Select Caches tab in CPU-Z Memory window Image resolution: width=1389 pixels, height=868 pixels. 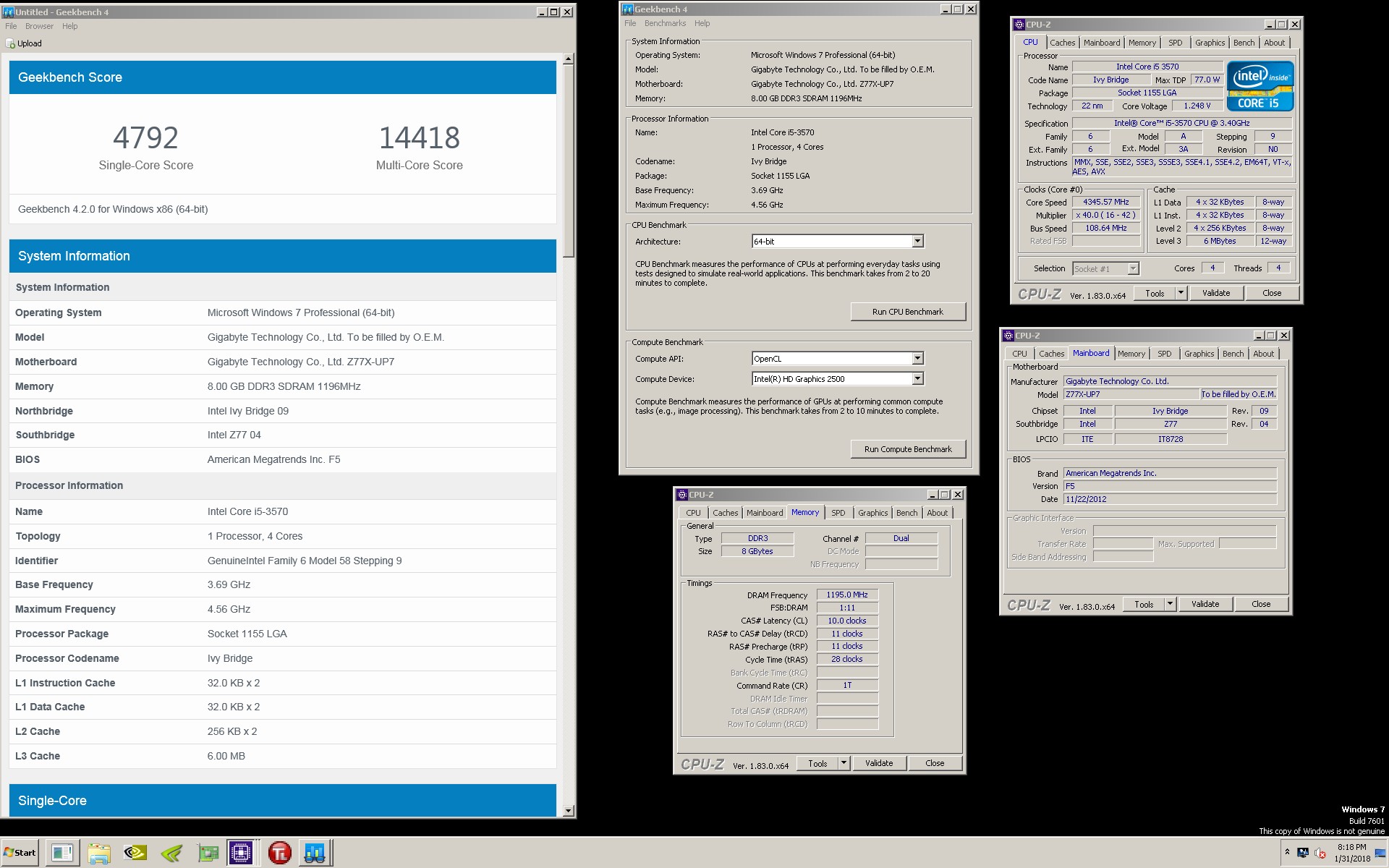[725, 513]
